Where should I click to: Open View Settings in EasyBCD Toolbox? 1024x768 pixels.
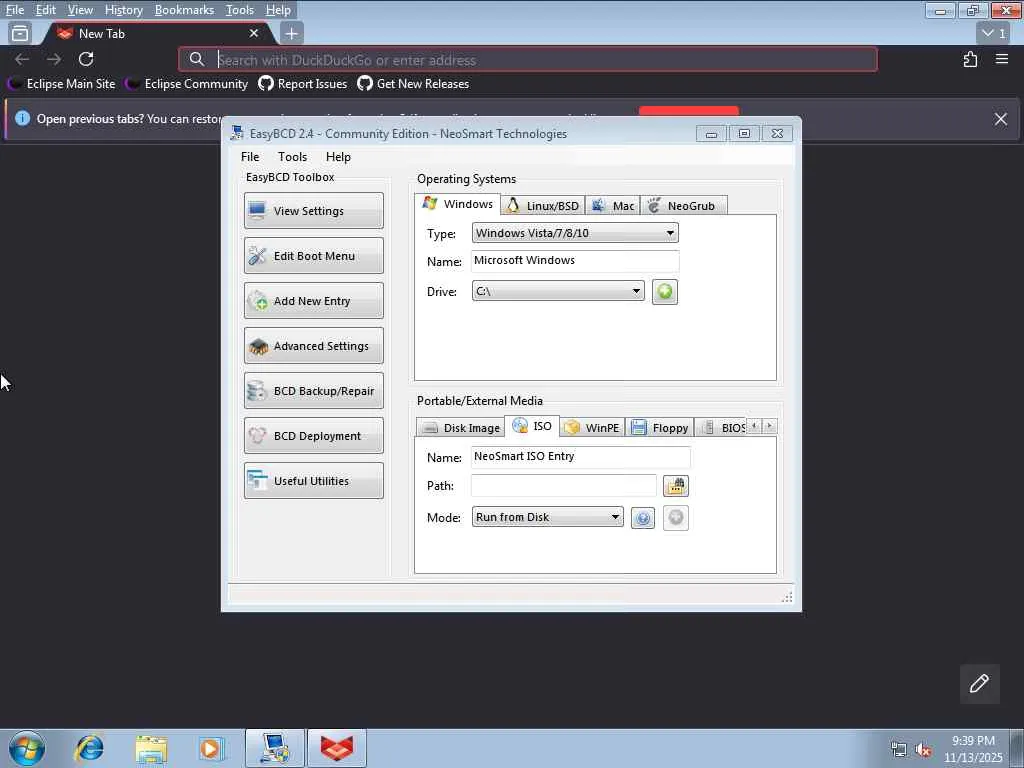[313, 211]
